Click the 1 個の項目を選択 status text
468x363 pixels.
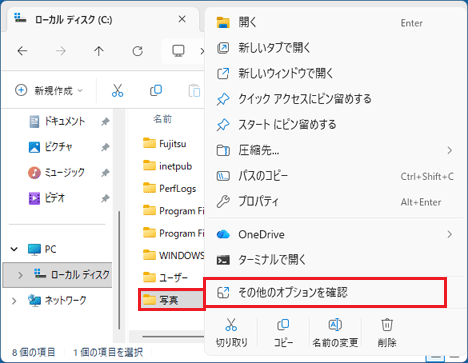coord(108,352)
